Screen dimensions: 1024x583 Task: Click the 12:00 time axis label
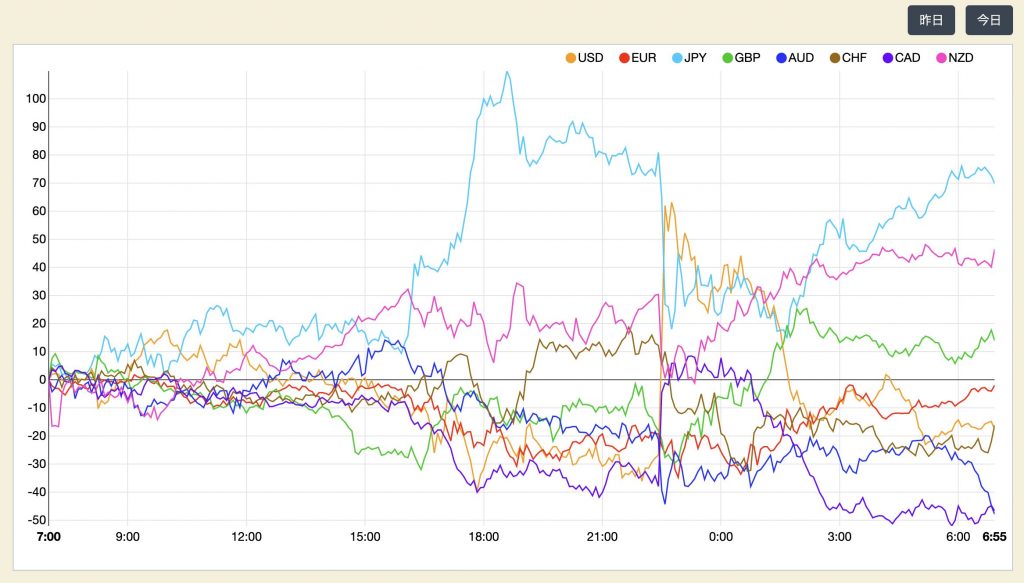[x=246, y=537]
